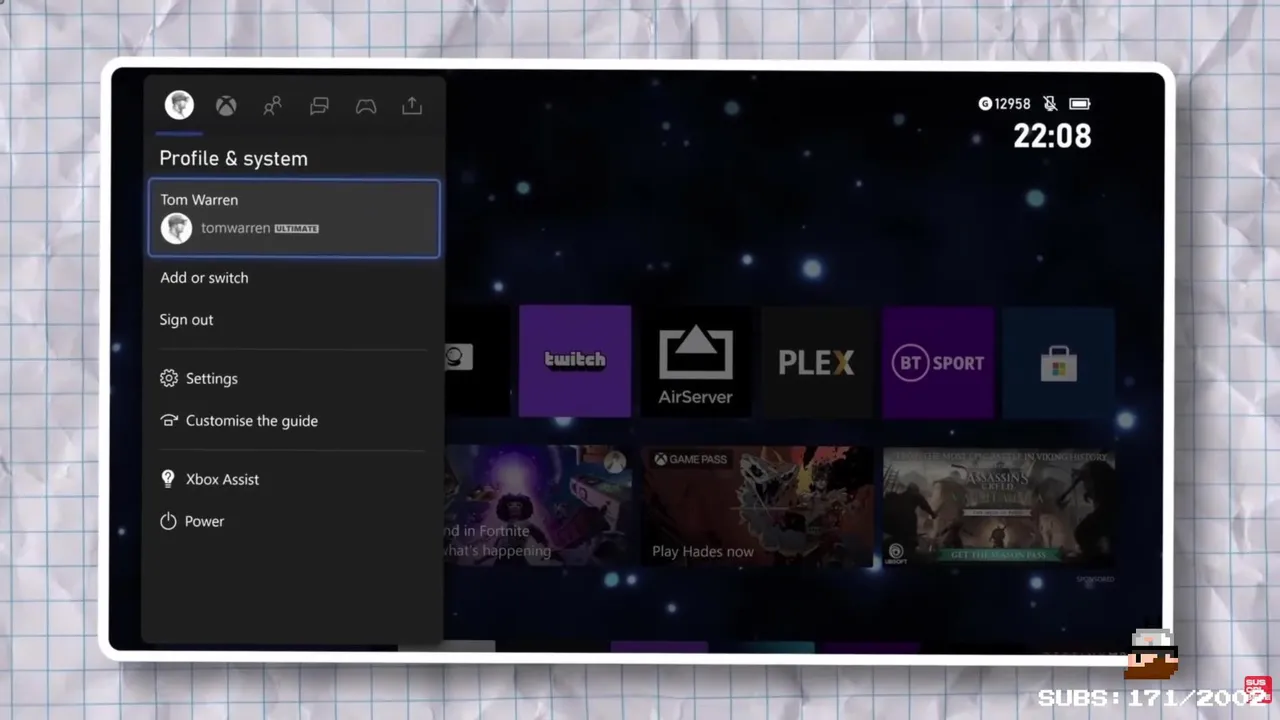
Task: Click the Xbox Assist lightbulb icon
Action: click(x=168, y=479)
